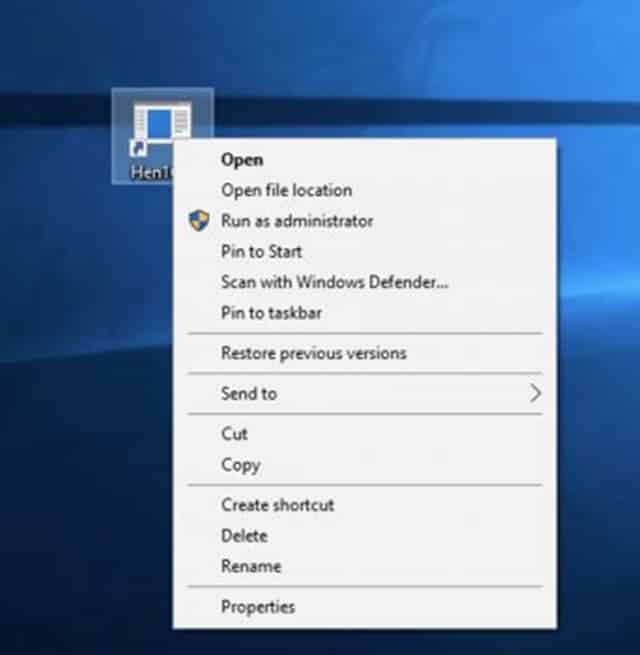Select Open file location
Image resolution: width=640 pixels, height=655 pixels.
(286, 190)
